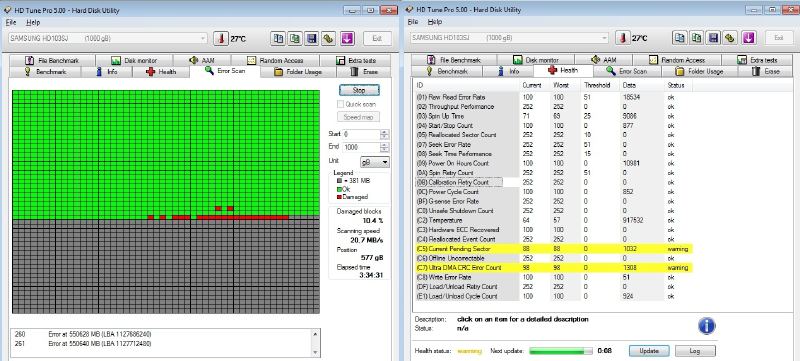Open Help menu in Health window
The width and height of the screenshot is (800, 361).
[x=435, y=22]
